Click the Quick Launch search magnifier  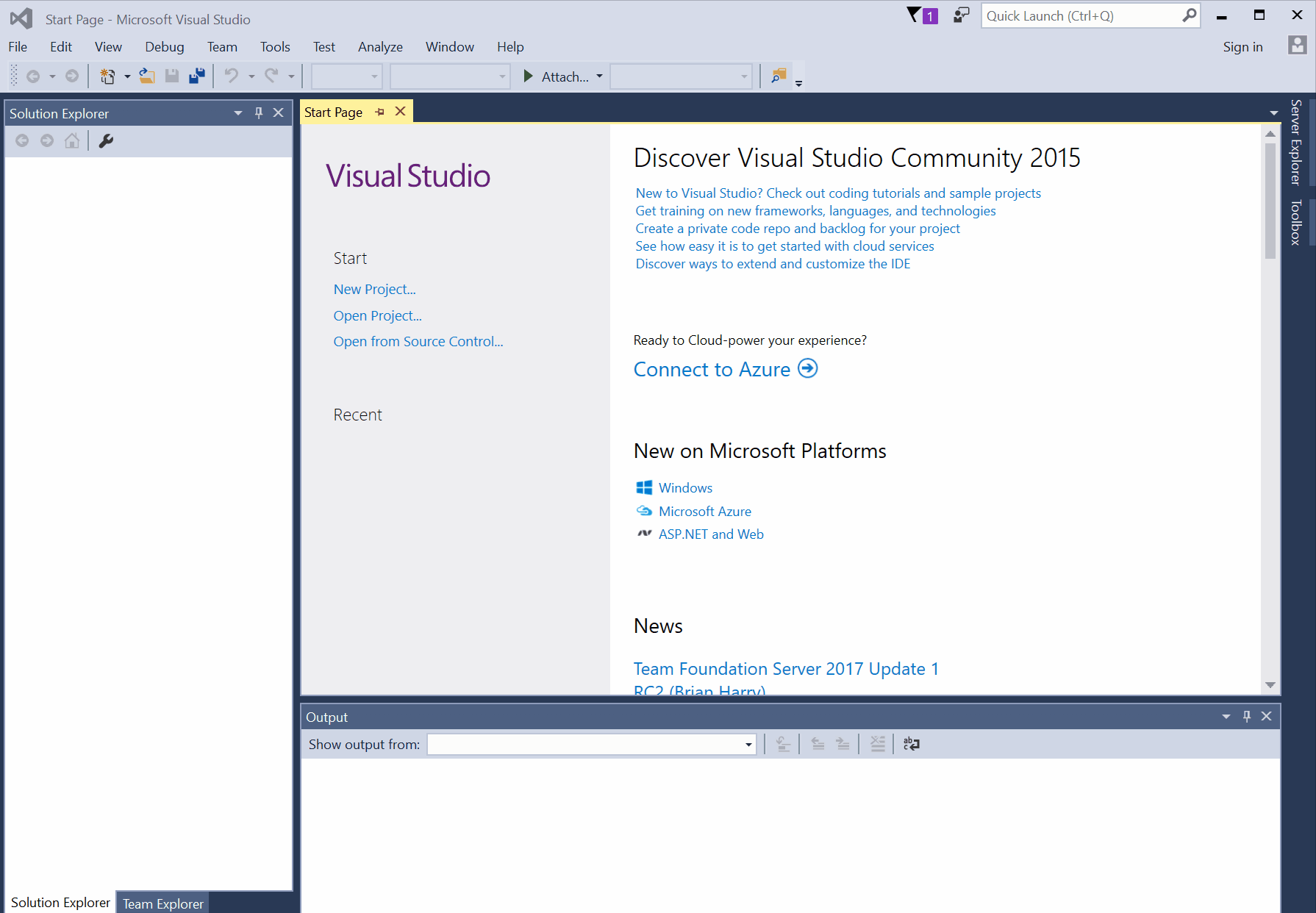pyautogui.click(x=1189, y=15)
